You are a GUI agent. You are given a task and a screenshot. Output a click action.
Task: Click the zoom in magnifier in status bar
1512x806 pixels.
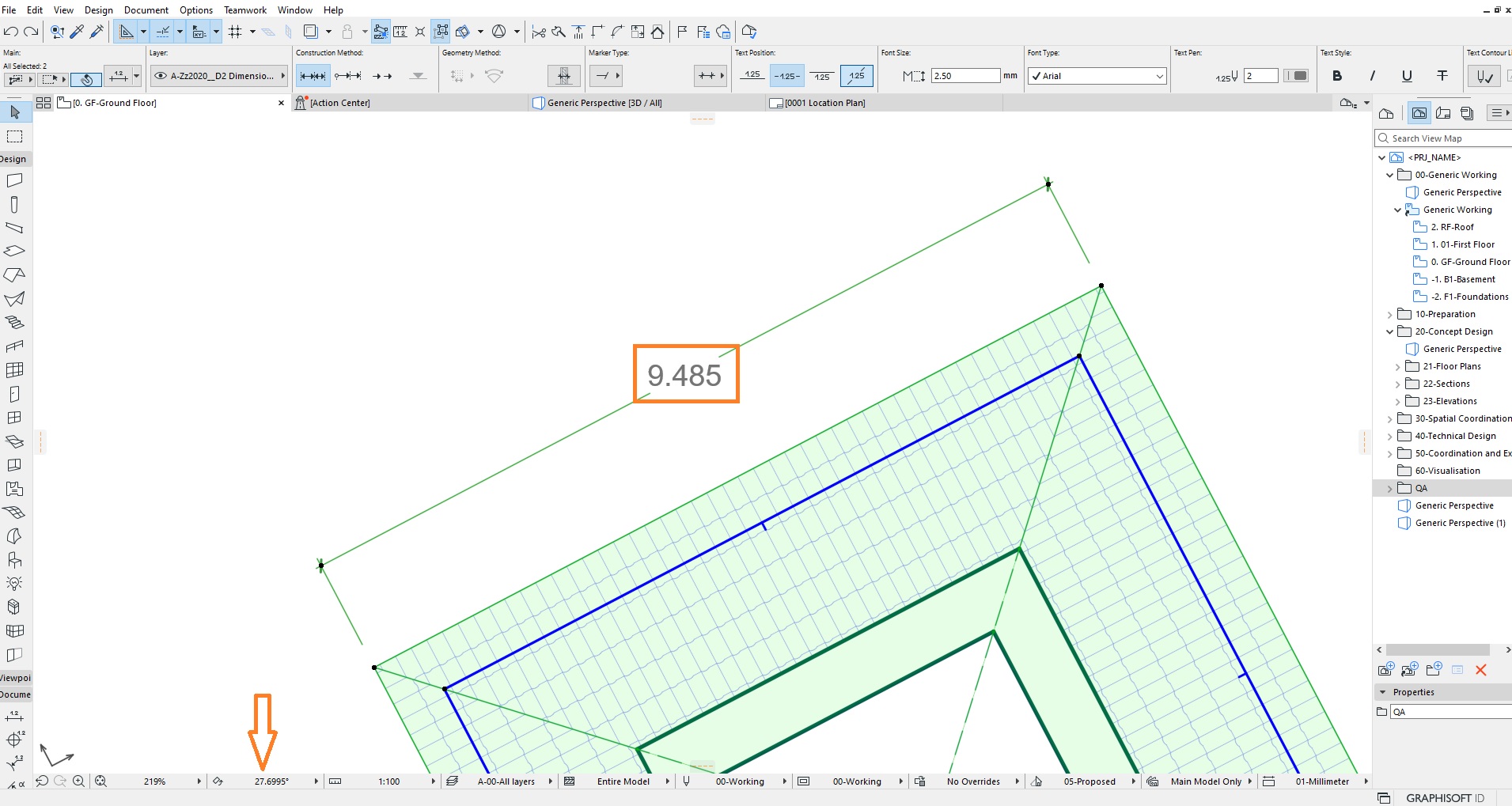pos(79,781)
